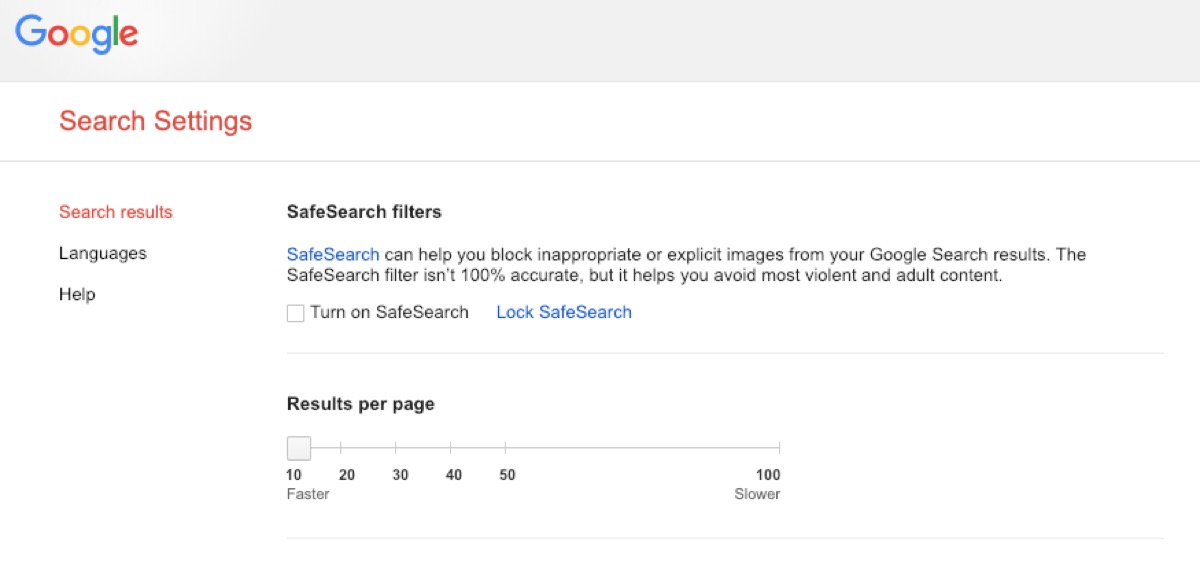Open the Lock SafeSearch link
The height and width of the screenshot is (565, 1200).
[563, 312]
